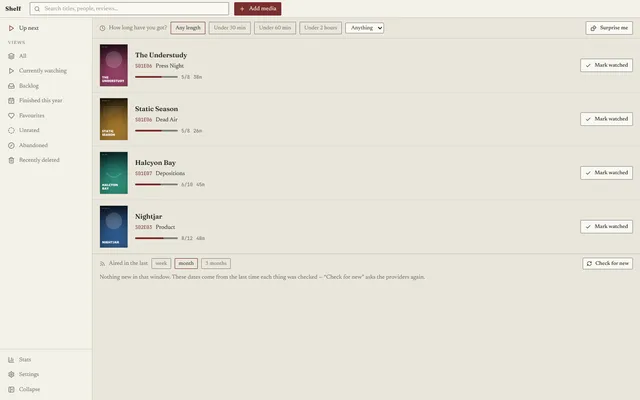Select the Any length filter
This screenshot has width=640, height=400.
(x=188, y=28)
